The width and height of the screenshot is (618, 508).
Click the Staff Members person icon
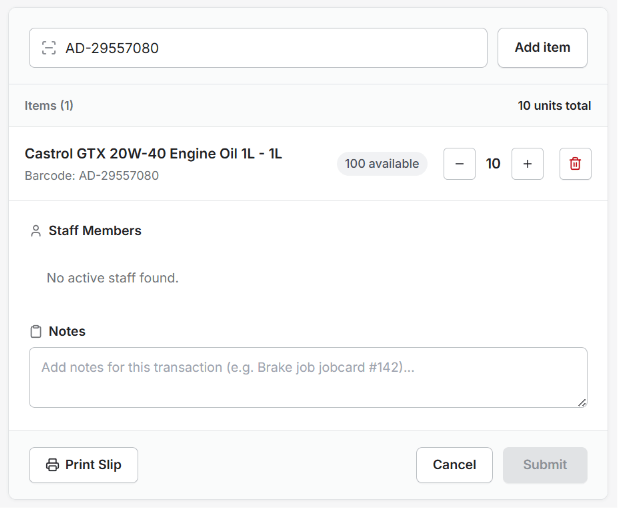36,231
